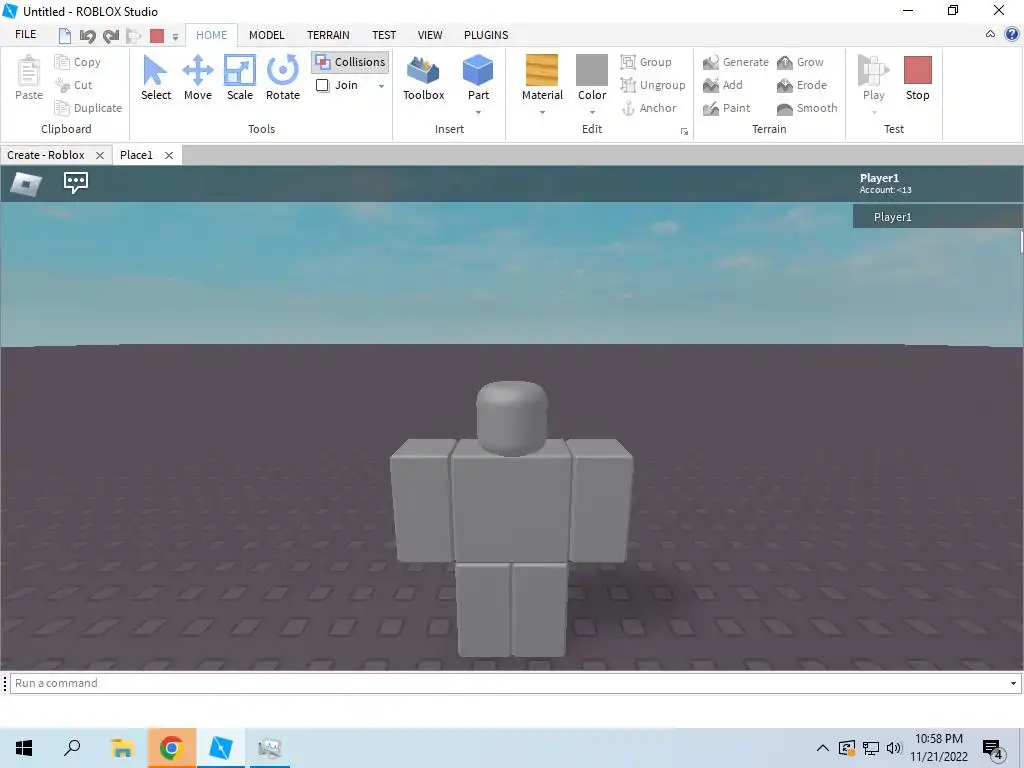Switch to the Create - Roblox document tab

pos(46,155)
